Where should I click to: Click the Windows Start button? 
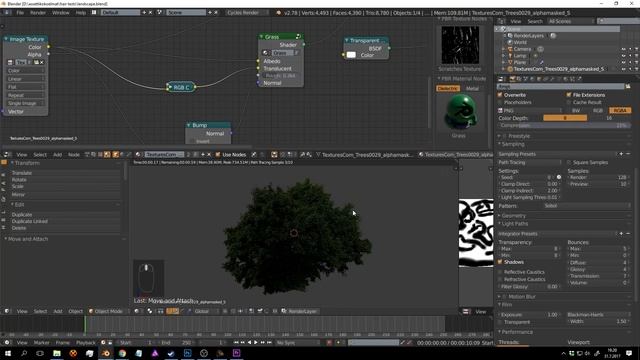pos(8,353)
